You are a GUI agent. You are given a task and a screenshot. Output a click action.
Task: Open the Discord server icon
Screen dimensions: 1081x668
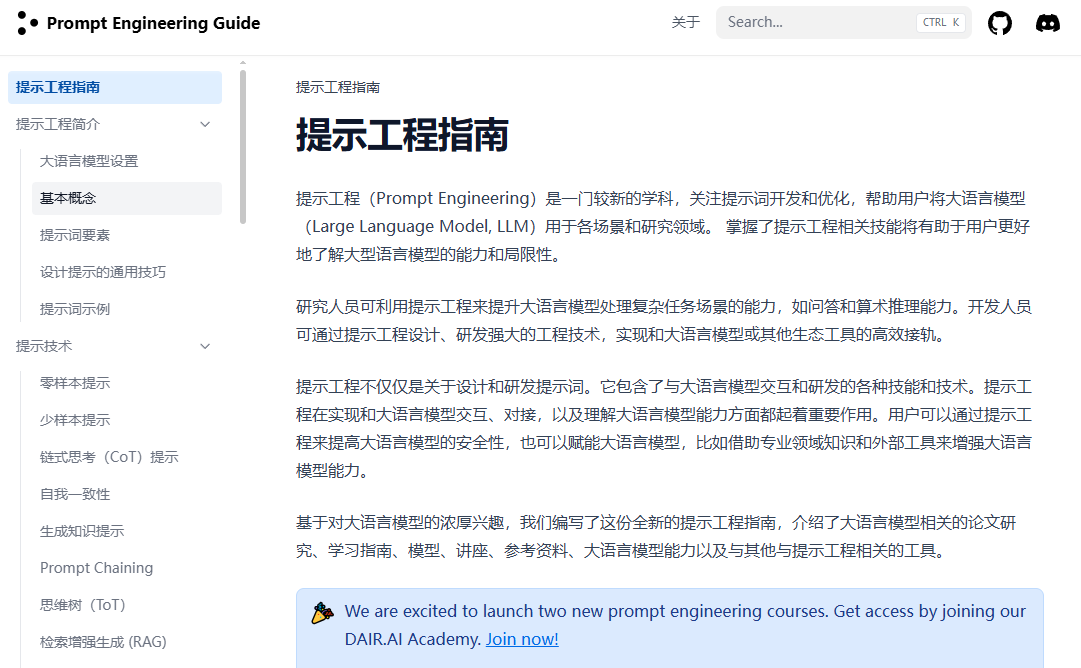click(1047, 23)
